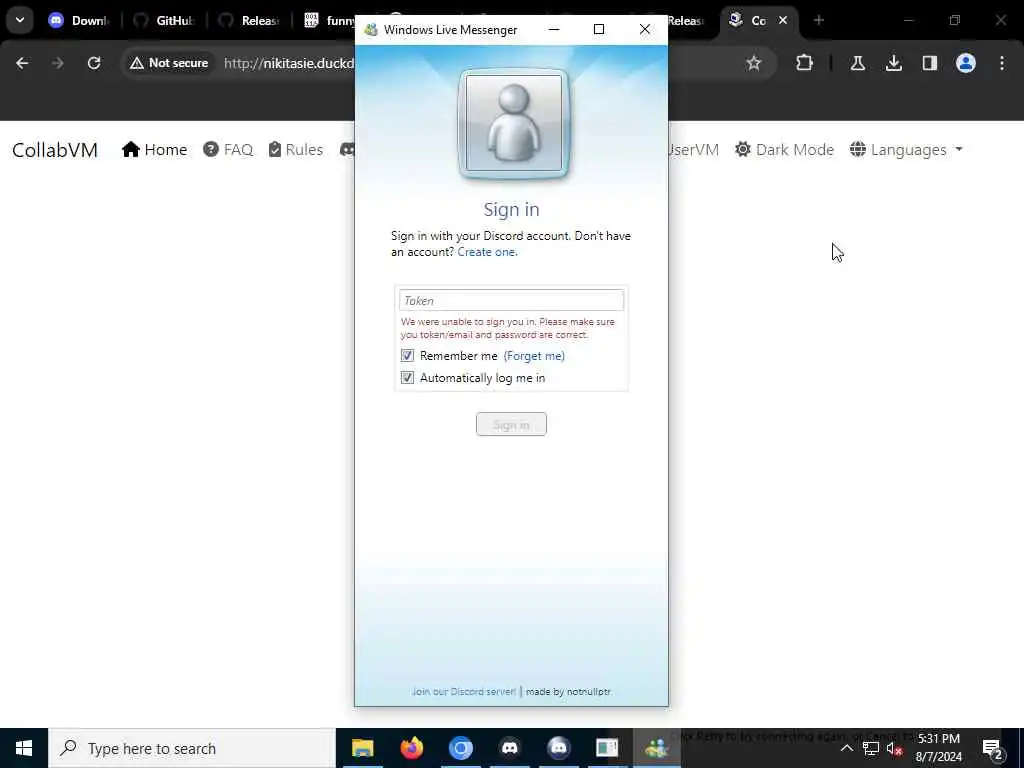The width and height of the screenshot is (1024, 768).
Task: Show hidden system tray icons
Action: pos(846,748)
